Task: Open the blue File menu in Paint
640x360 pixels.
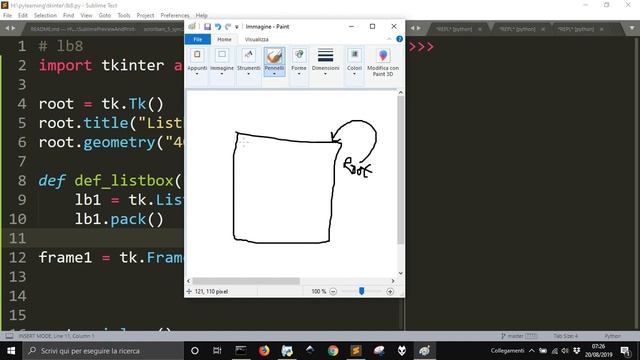Action: tap(198, 39)
